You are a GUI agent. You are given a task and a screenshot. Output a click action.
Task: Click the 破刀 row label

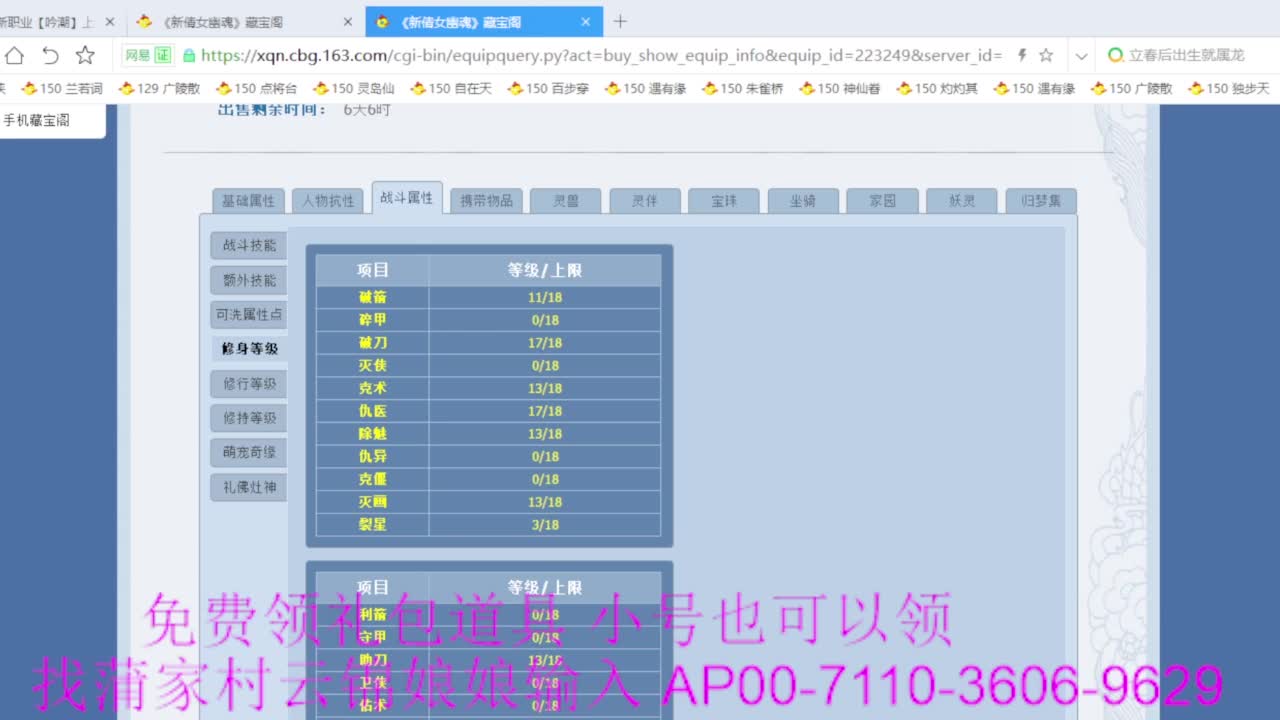[x=373, y=343]
